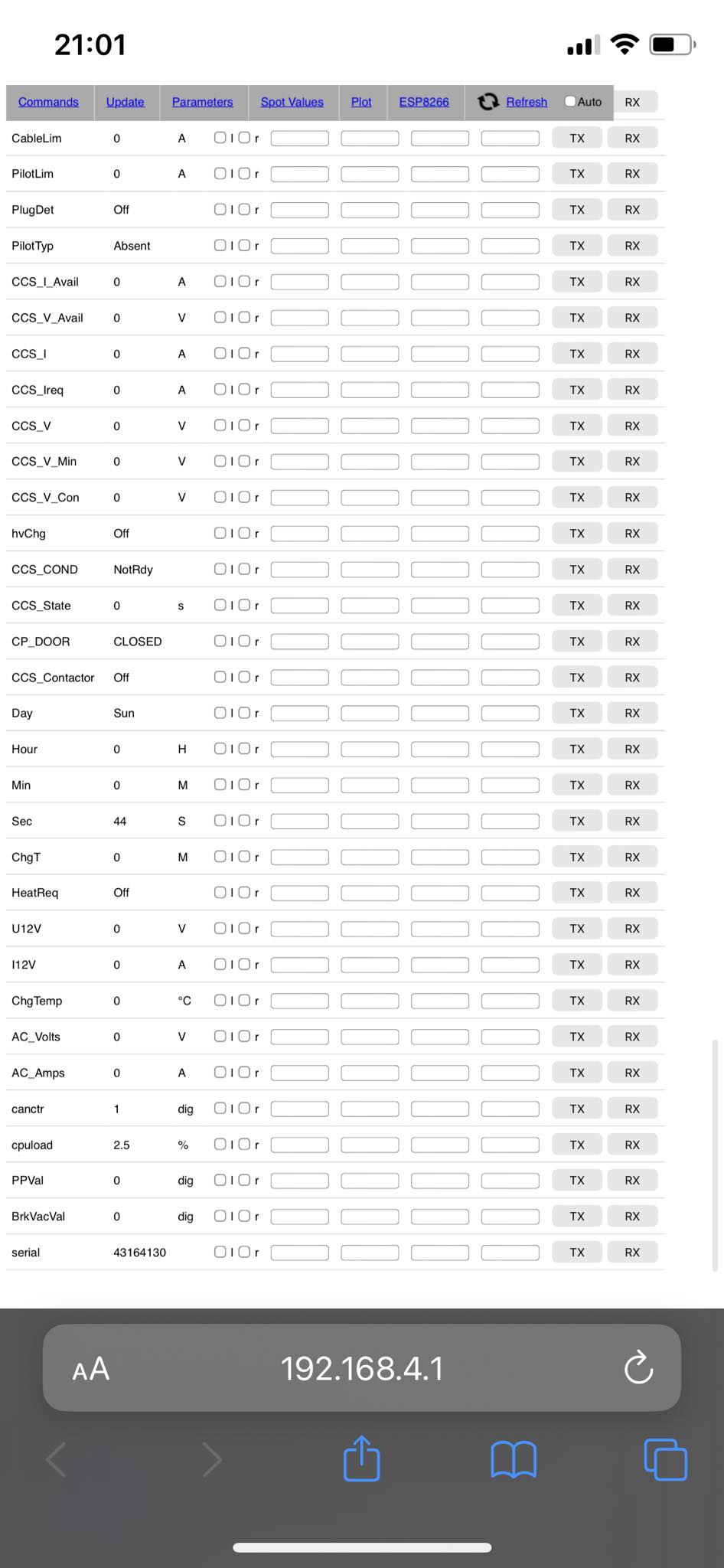The height and width of the screenshot is (1568, 724).
Task: Select the 'r' radio for PilotTyp
Action: 244,245
